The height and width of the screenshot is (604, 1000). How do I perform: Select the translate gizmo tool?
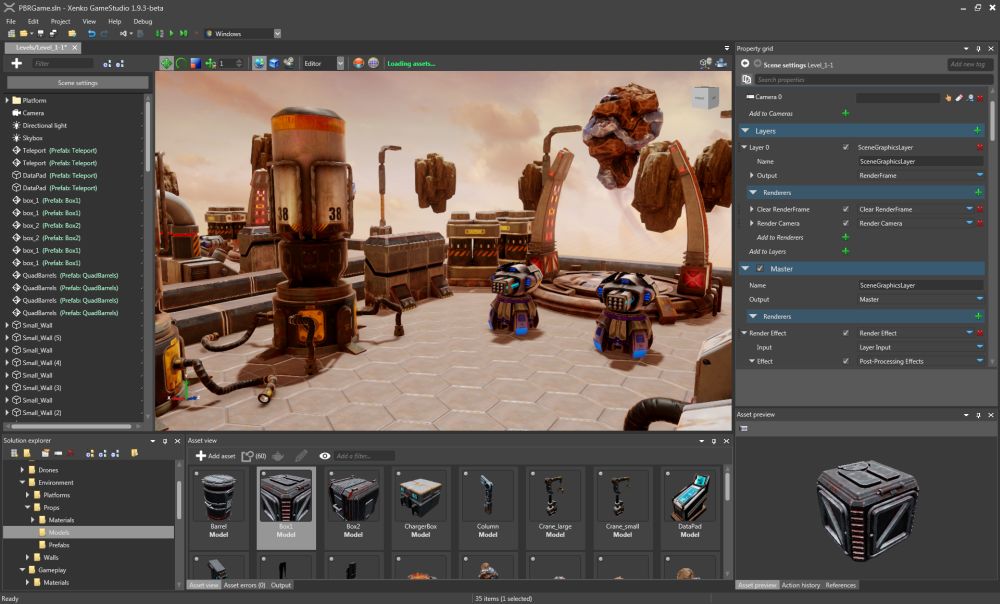click(166, 63)
